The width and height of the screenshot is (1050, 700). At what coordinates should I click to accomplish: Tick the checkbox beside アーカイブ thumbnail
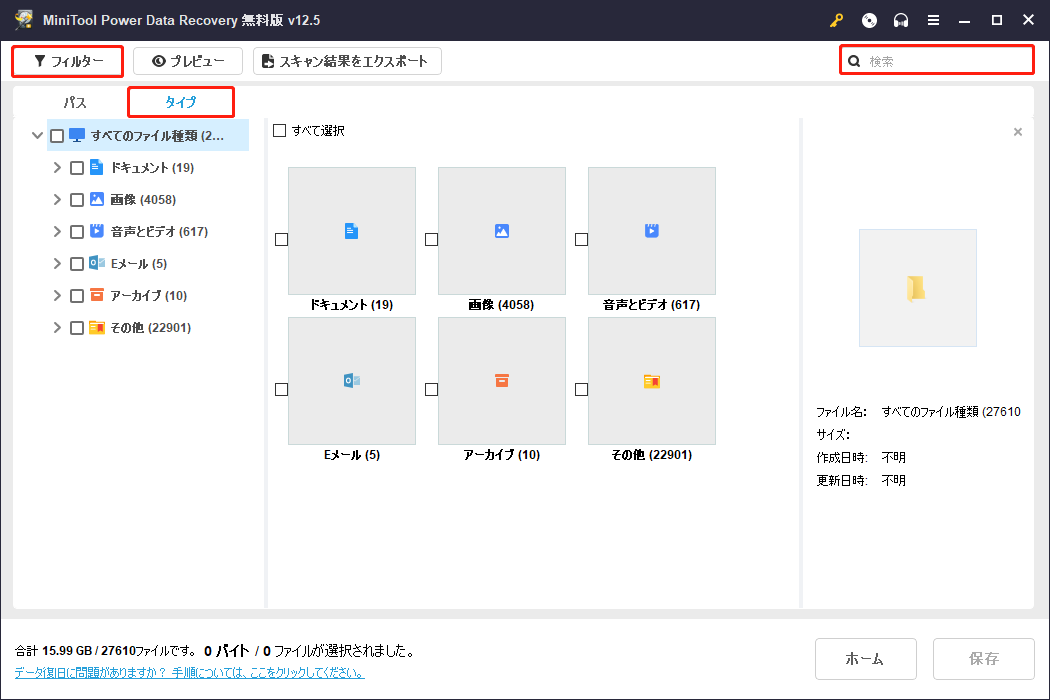[431, 389]
